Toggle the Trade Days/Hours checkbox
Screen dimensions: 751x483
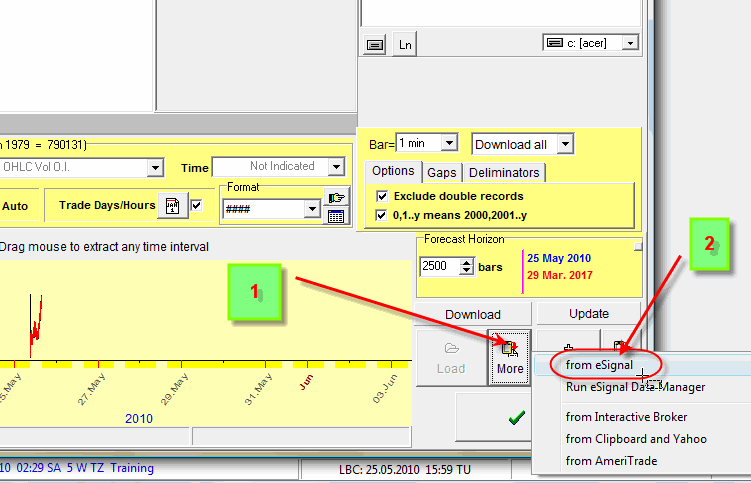(x=197, y=206)
